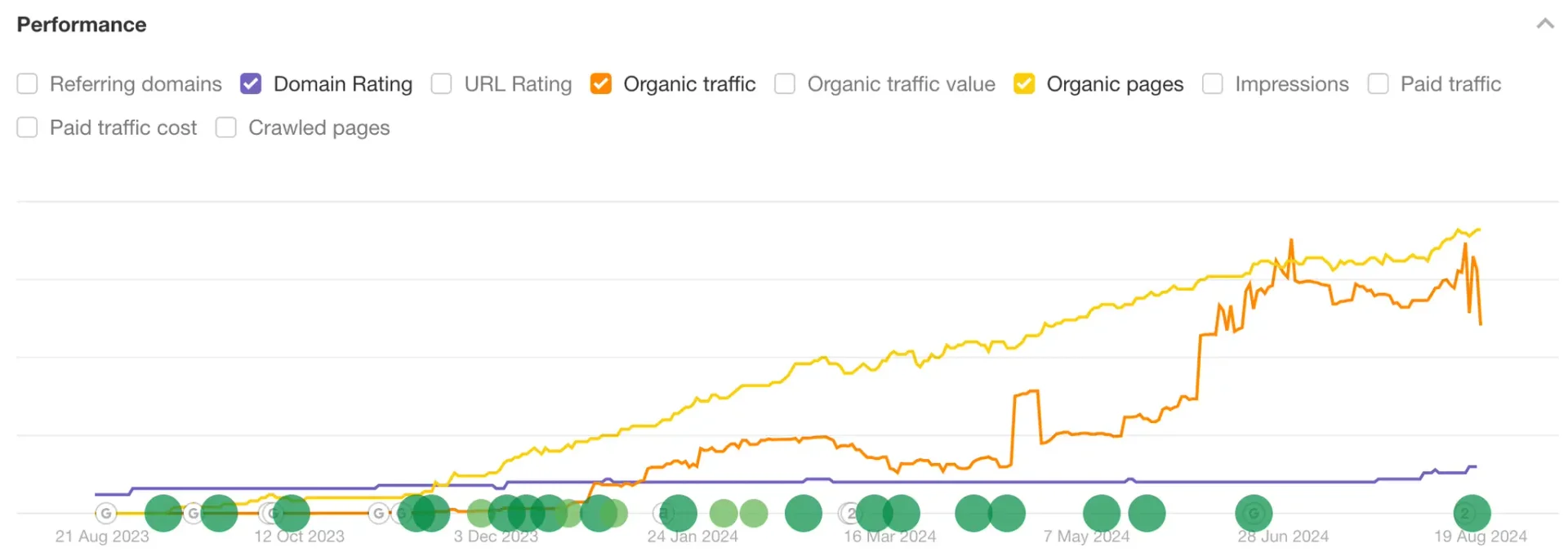
Task: Click the rightmost light-green marker after 24 Jan 2024
Action: coord(753,514)
